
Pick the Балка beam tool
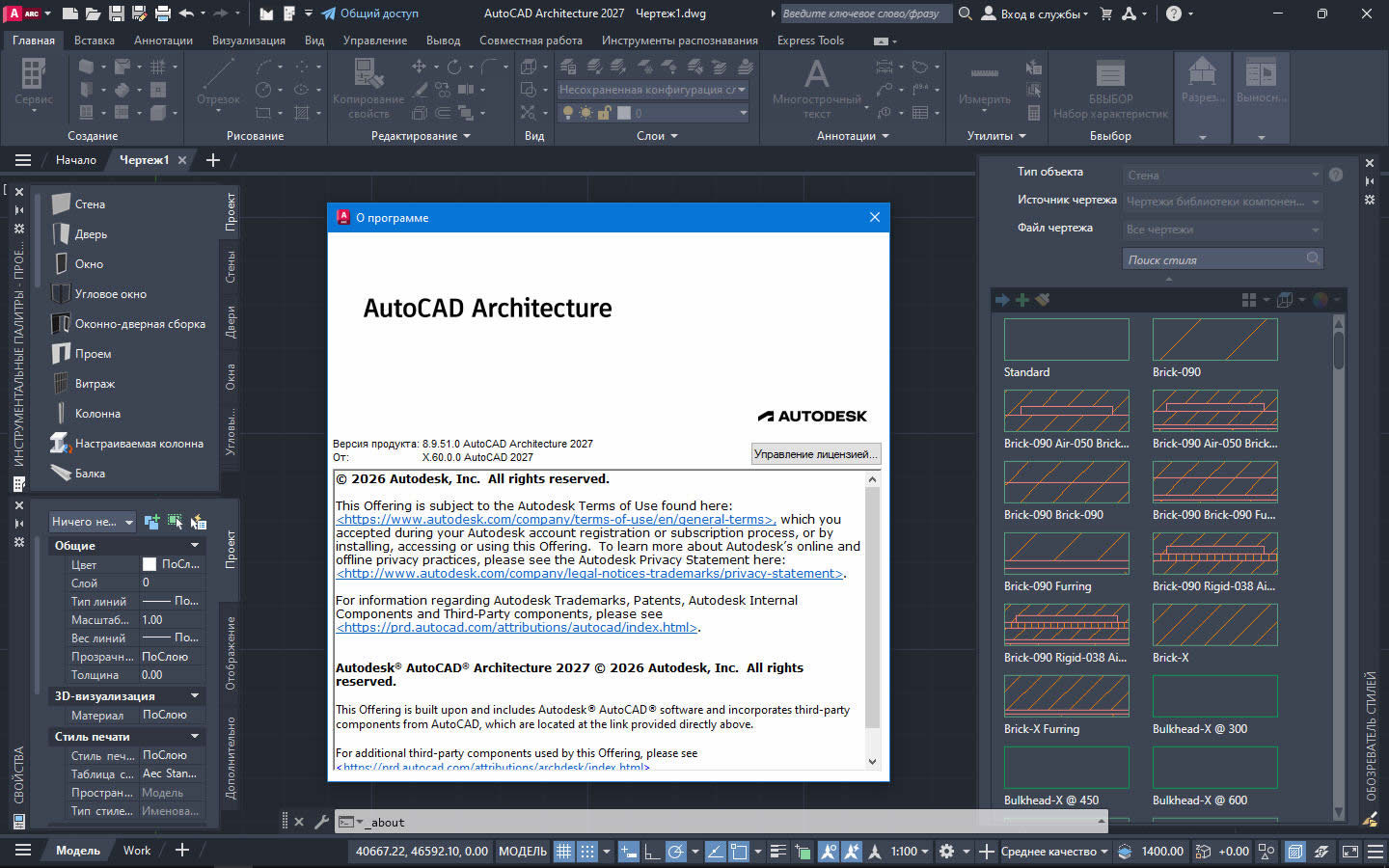tap(90, 474)
